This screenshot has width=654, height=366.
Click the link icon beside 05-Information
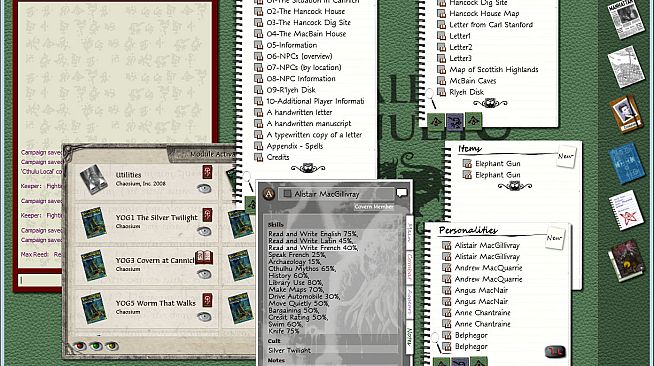click(259, 45)
